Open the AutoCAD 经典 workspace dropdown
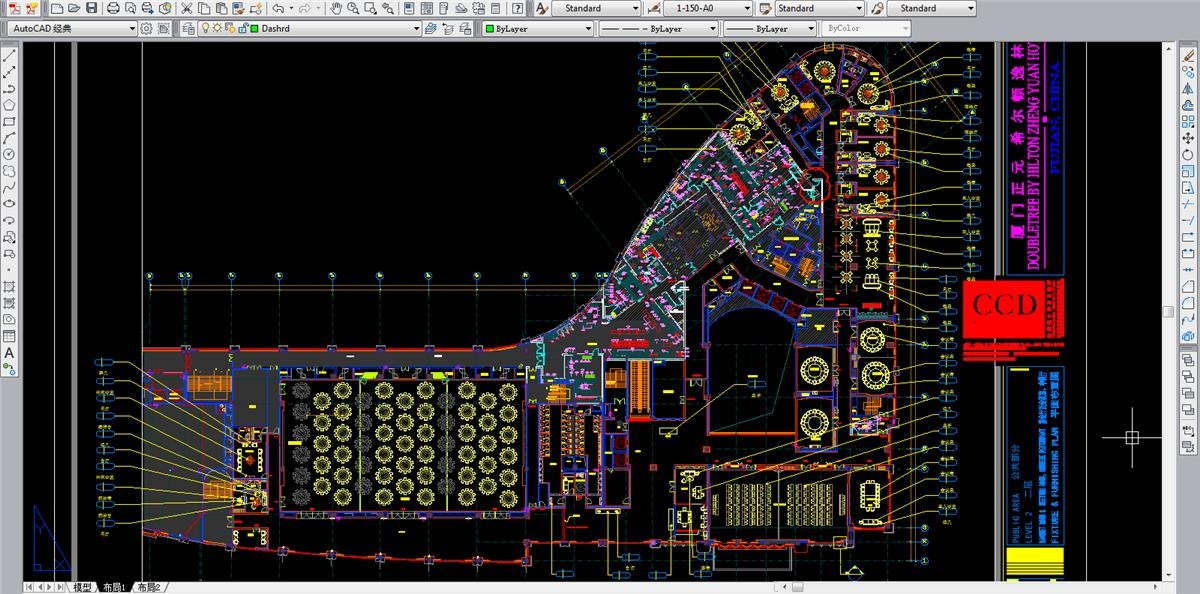This screenshot has height=594, width=1200. pos(132,29)
